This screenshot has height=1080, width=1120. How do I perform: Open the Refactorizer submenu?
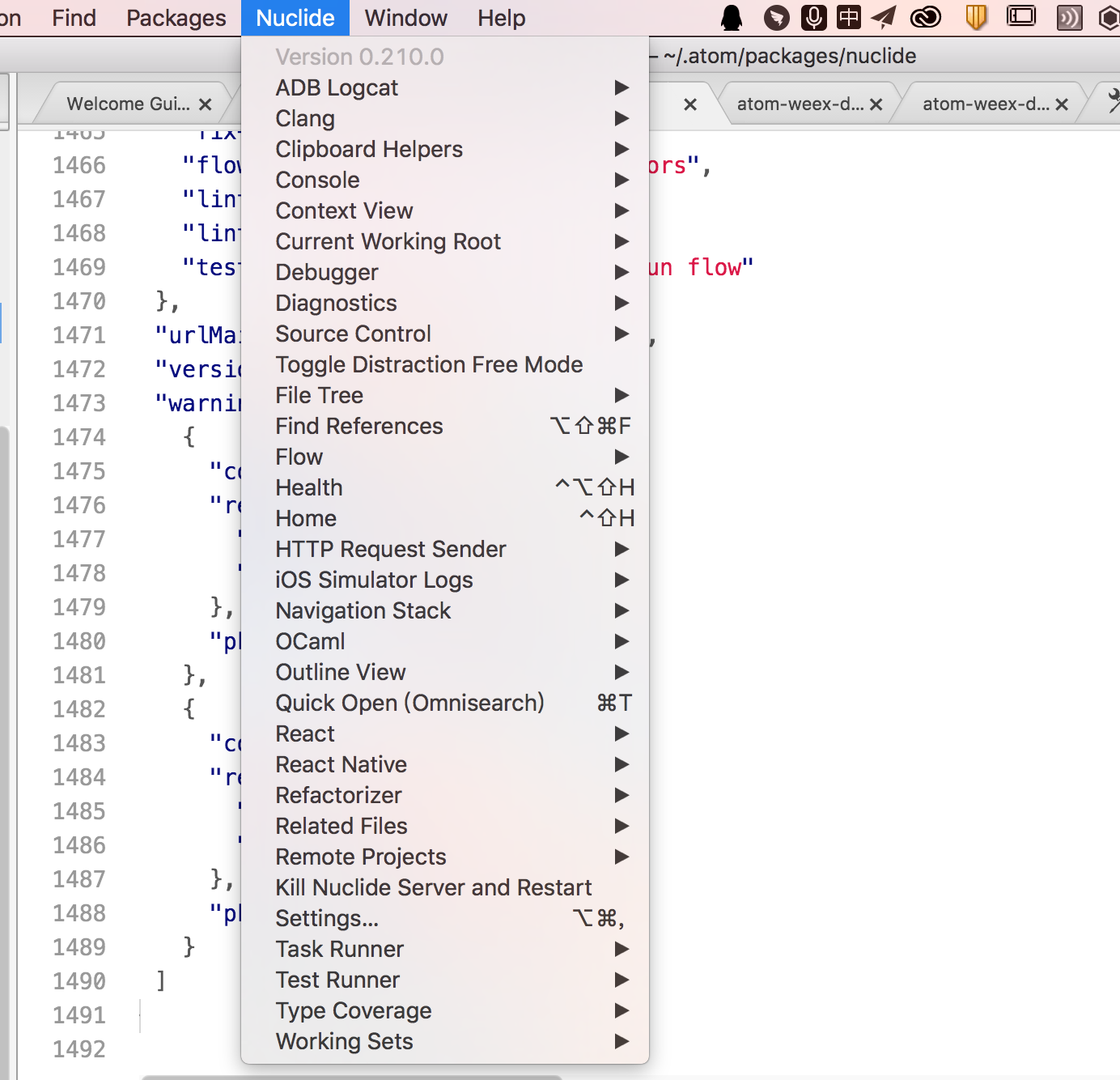[445, 795]
